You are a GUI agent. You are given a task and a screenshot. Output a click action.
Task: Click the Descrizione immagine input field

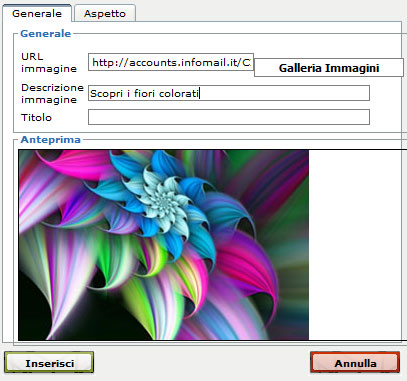(x=229, y=93)
